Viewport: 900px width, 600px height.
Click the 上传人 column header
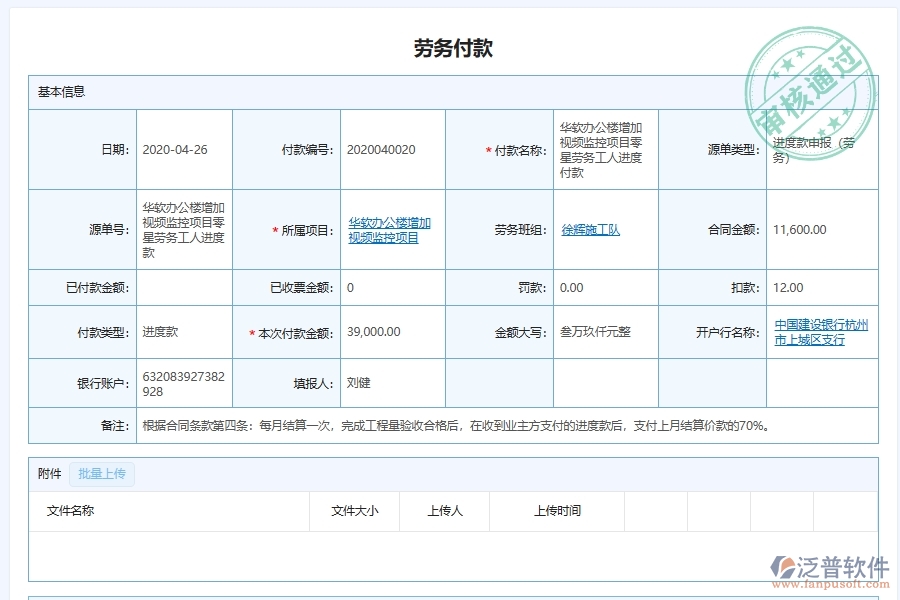pyautogui.click(x=443, y=511)
